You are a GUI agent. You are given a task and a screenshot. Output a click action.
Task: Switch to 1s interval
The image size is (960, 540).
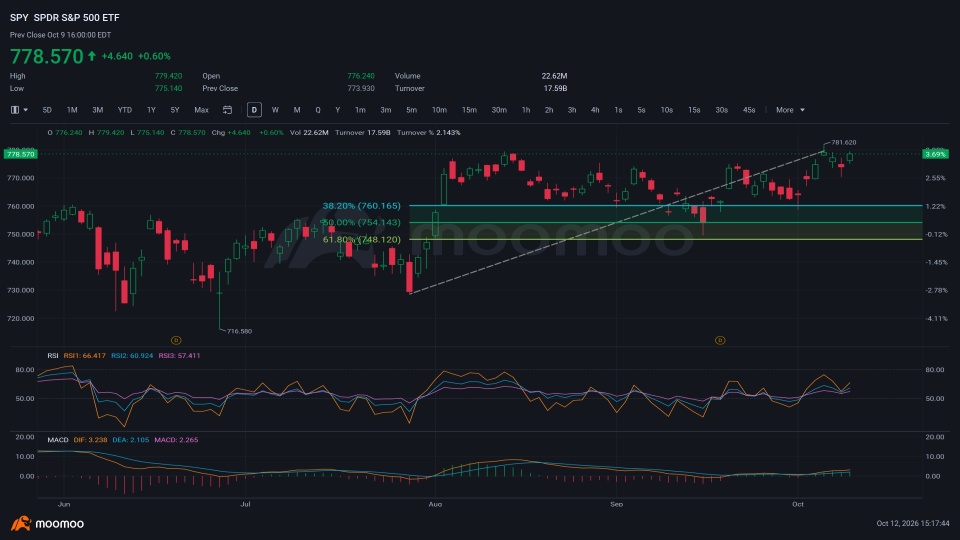[618, 110]
